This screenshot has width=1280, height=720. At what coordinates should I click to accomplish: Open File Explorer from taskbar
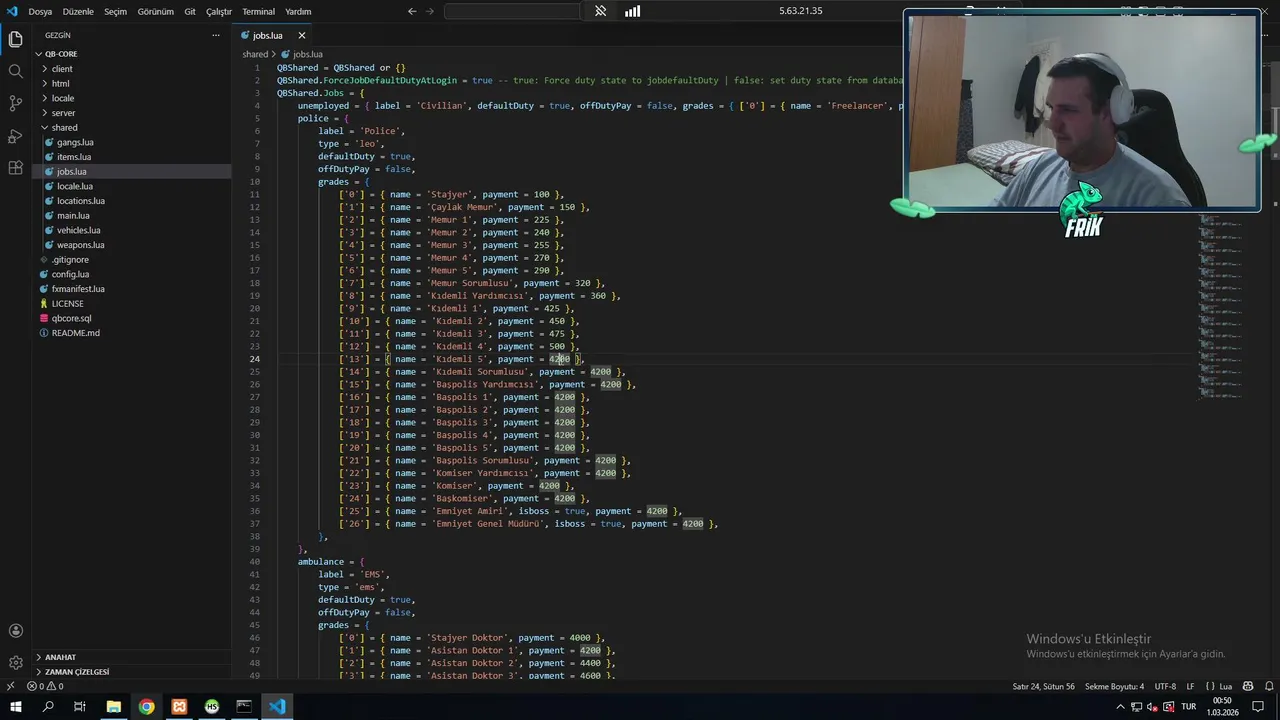(x=114, y=706)
